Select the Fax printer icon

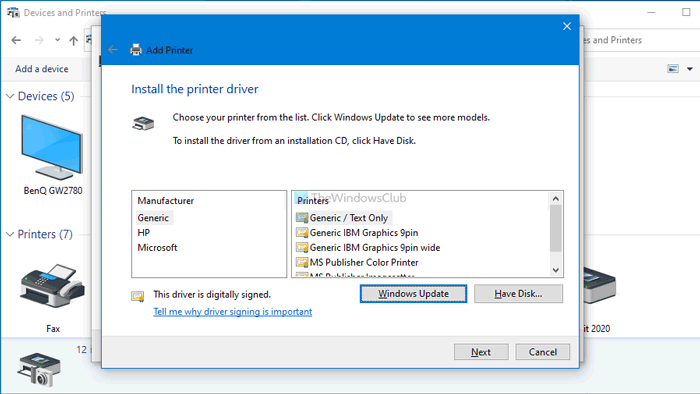point(52,286)
